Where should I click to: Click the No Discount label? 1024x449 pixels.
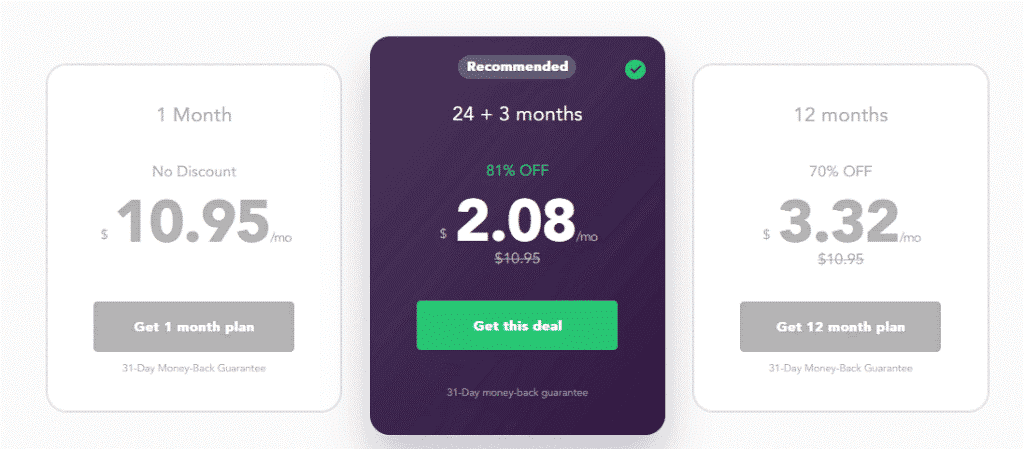click(194, 172)
